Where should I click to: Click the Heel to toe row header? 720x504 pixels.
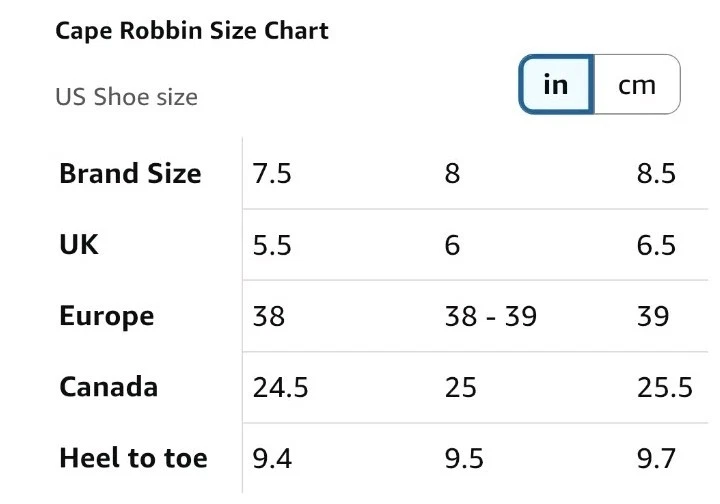pos(133,458)
